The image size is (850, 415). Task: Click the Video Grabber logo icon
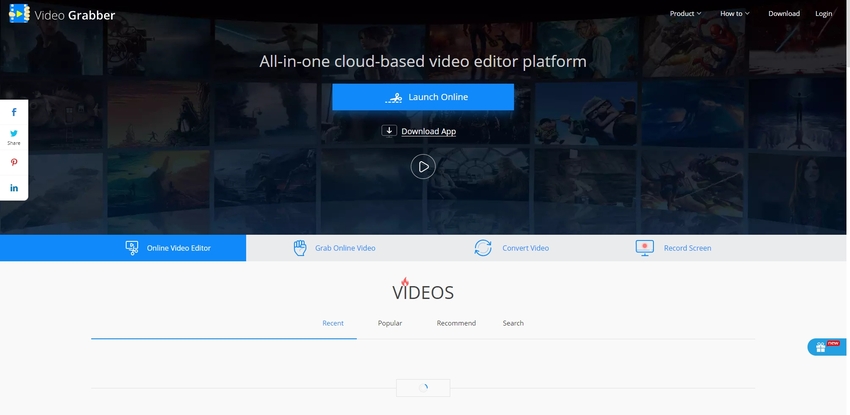[x=19, y=14]
